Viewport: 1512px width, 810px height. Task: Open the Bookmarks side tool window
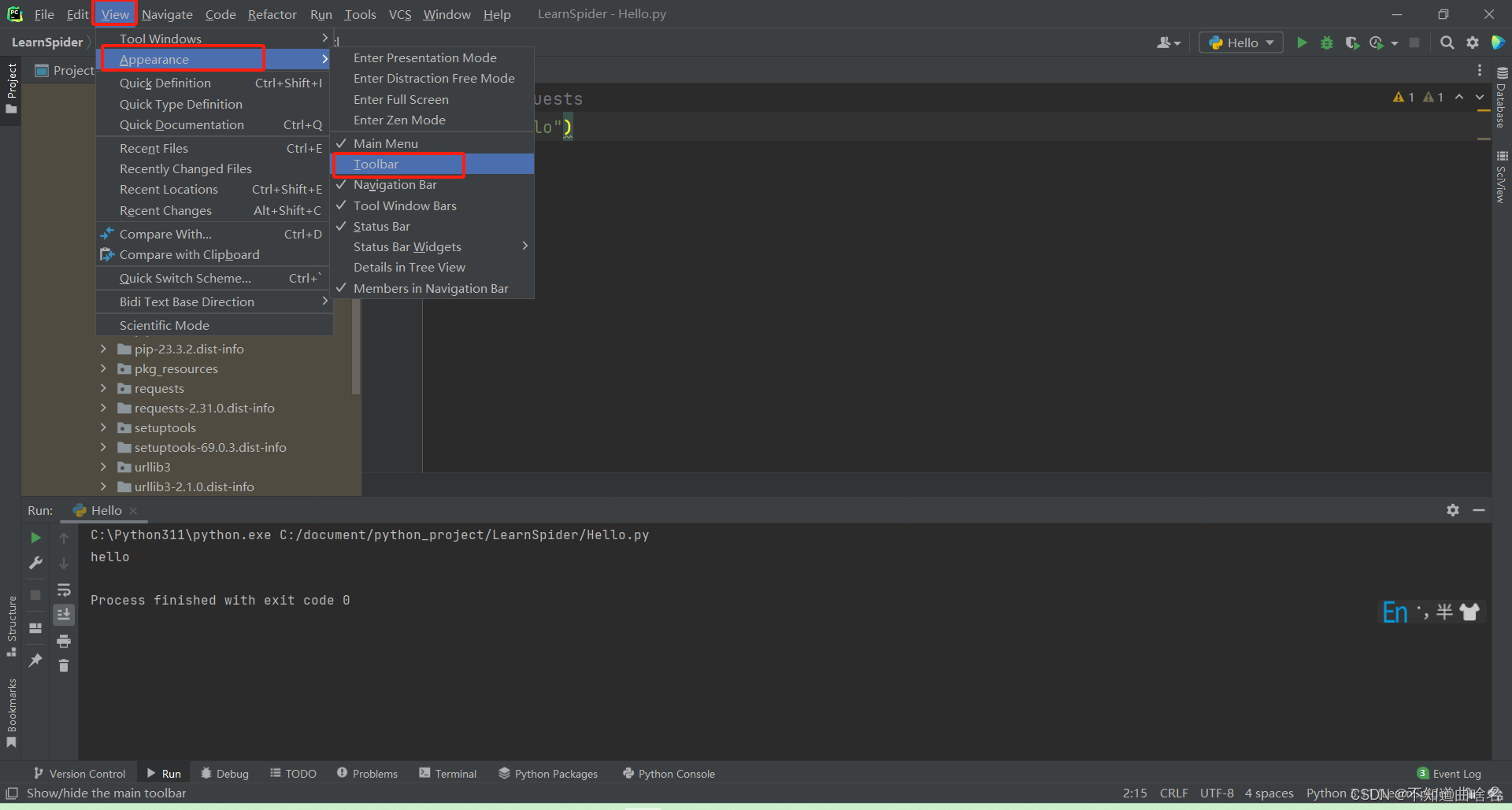[x=11, y=713]
